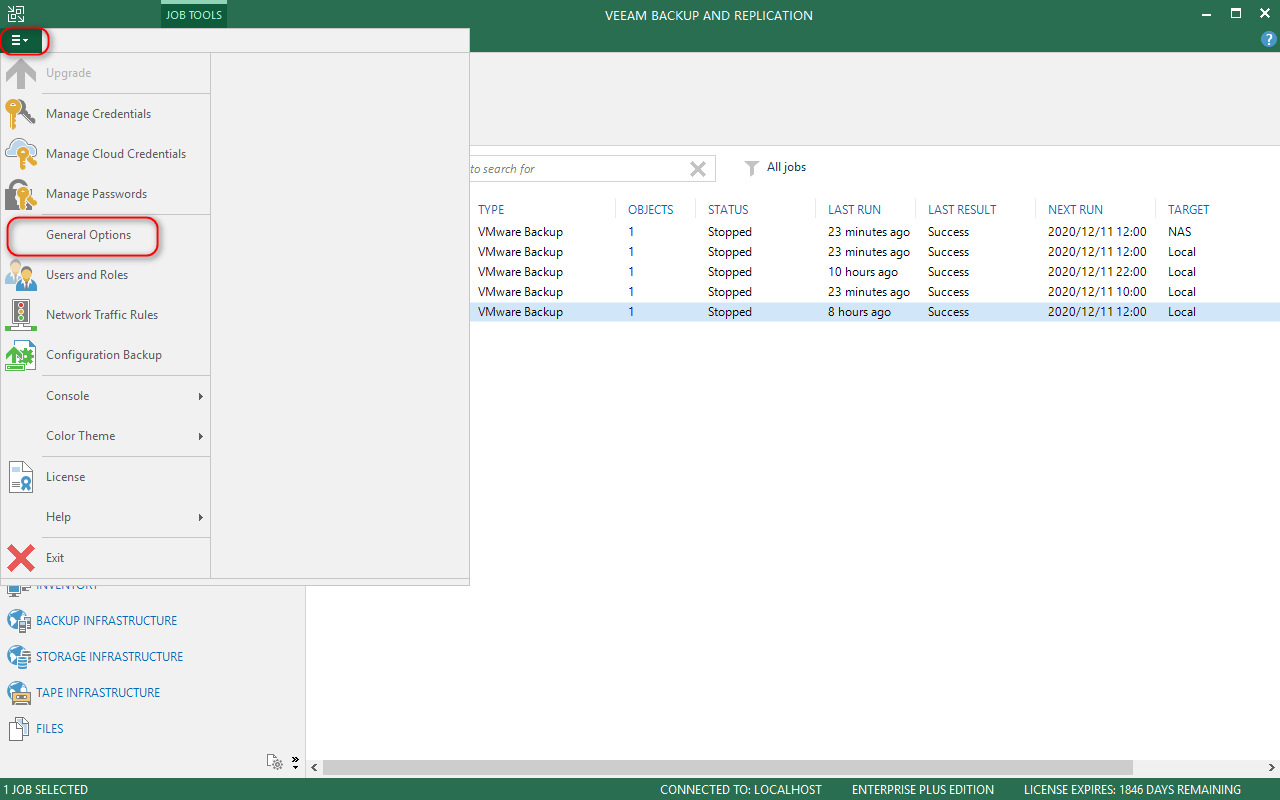1280x800 pixels.
Task: Open General Options menu entry
Action: click(x=88, y=235)
